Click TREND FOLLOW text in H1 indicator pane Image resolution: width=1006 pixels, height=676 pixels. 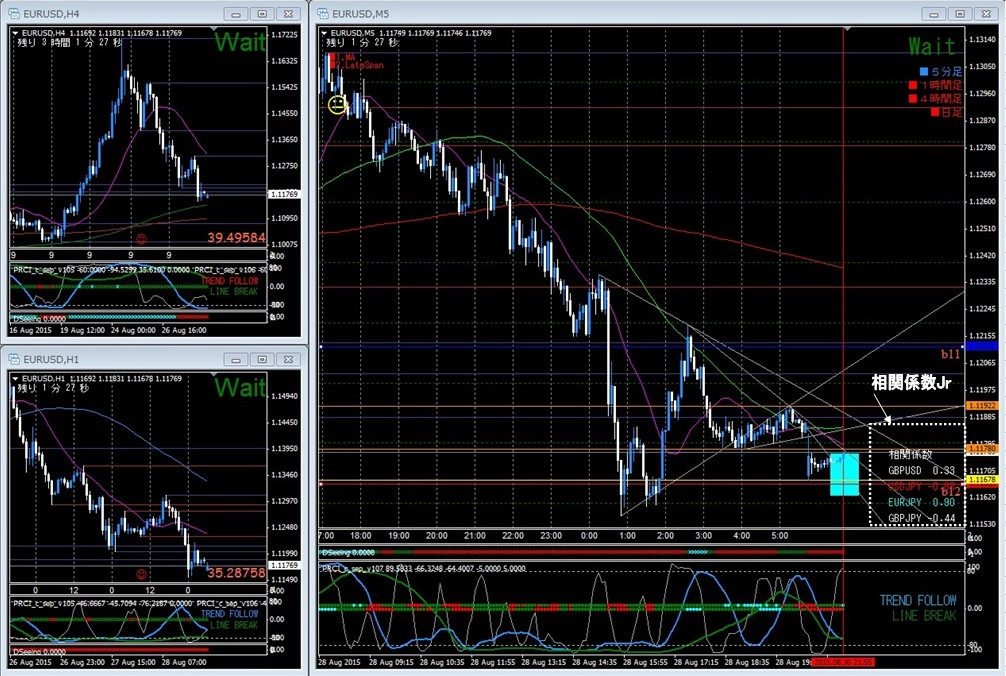229,614
